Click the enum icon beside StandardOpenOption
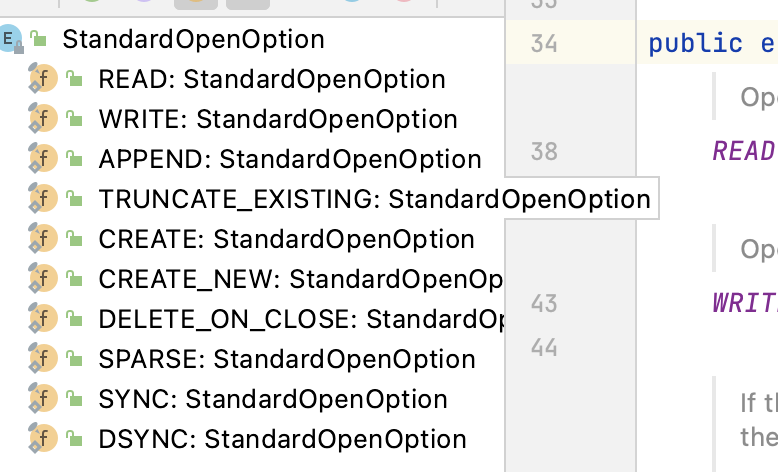Image resolution: width=778 pixels, height=472 pixels. [x=9, y=40]
